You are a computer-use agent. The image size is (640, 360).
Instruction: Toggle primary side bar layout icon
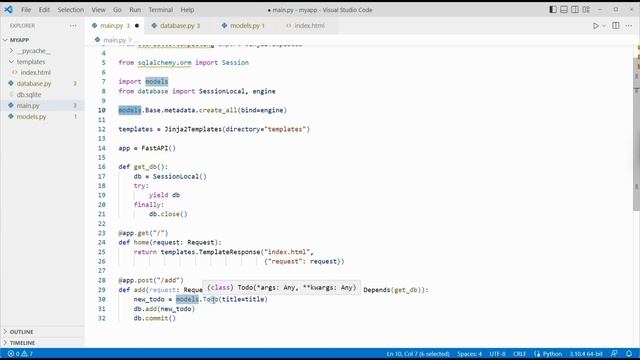tap(553, 9)
